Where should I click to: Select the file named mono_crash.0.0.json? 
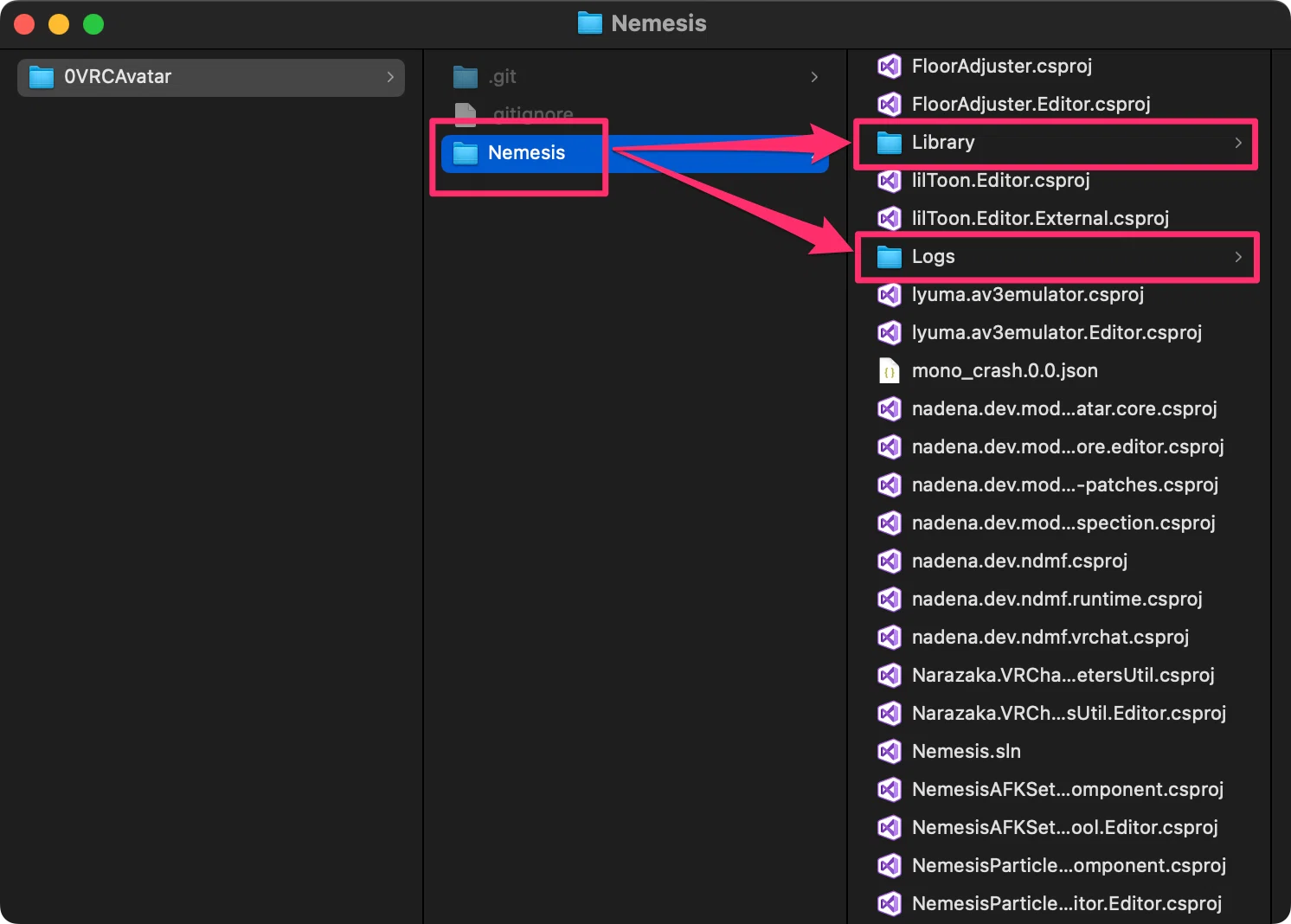click(x=1005, y=370)
